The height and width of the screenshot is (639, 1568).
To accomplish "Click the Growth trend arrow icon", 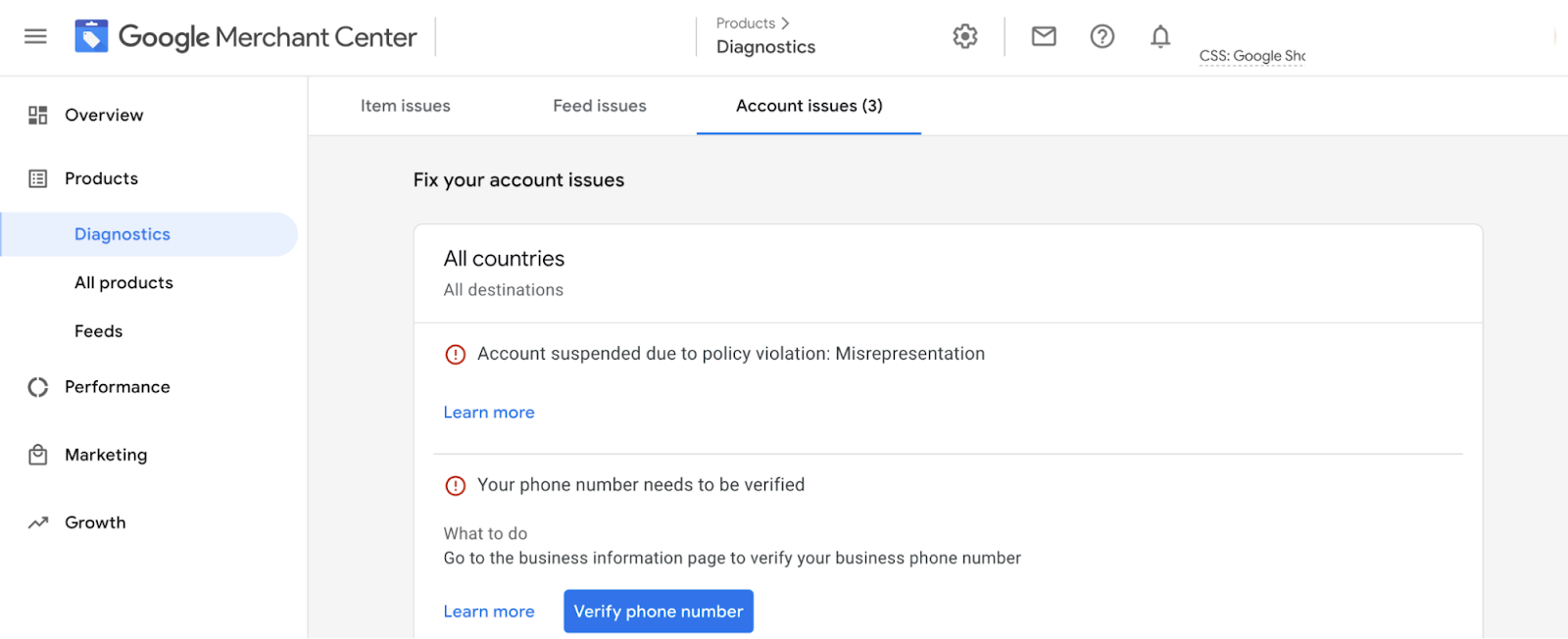I will pos(38,522).
